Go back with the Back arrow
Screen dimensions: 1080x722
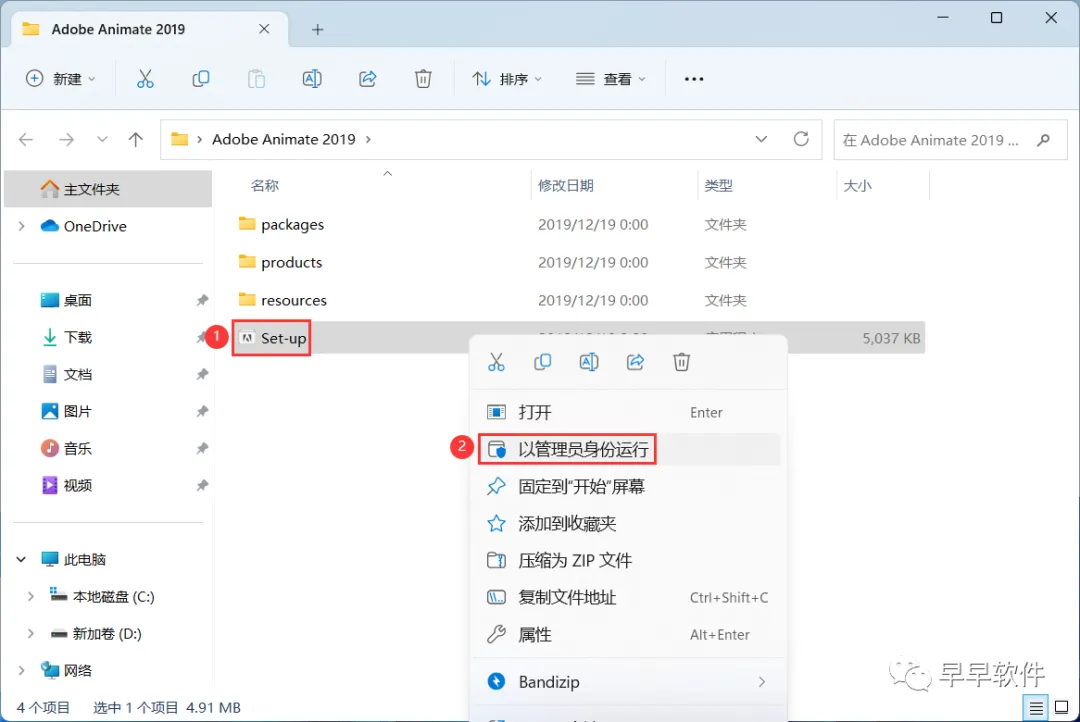26,140
